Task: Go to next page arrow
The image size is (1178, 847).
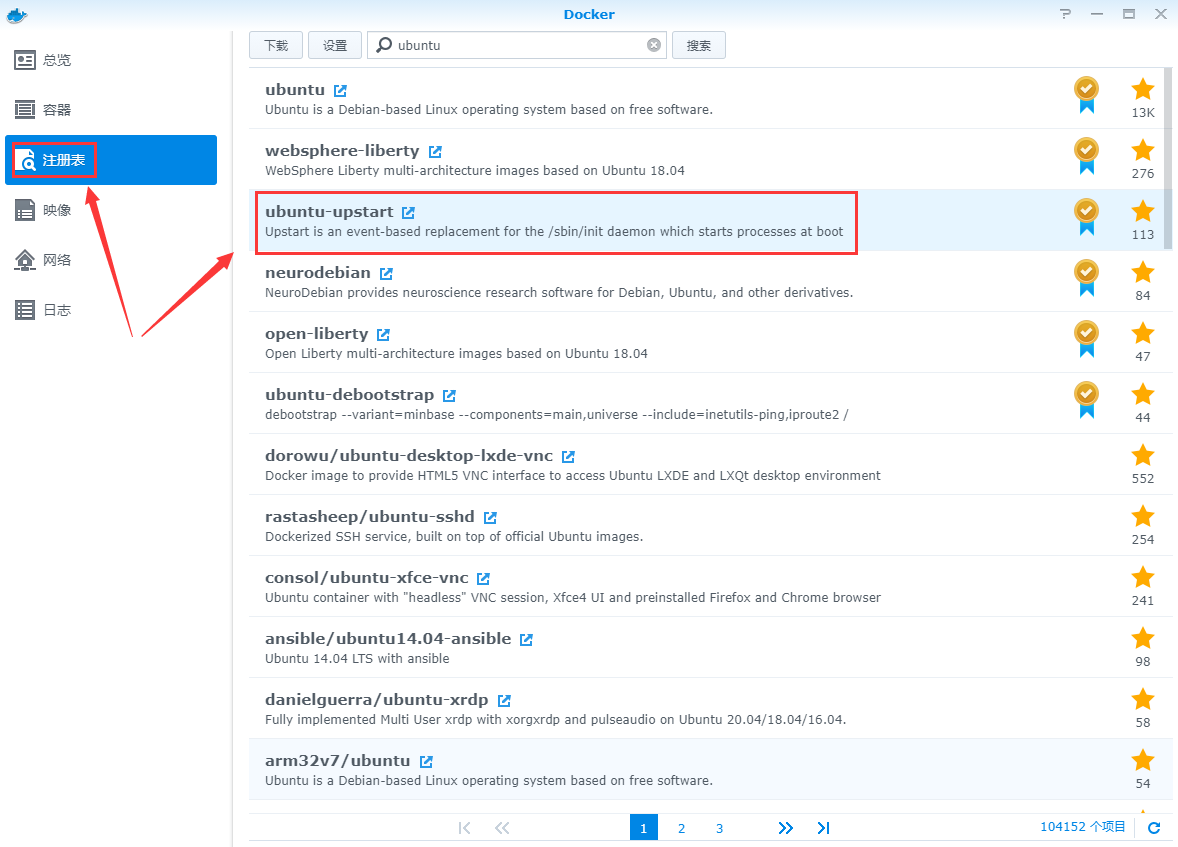Action: pyautogui.click(x=785, y=828)
